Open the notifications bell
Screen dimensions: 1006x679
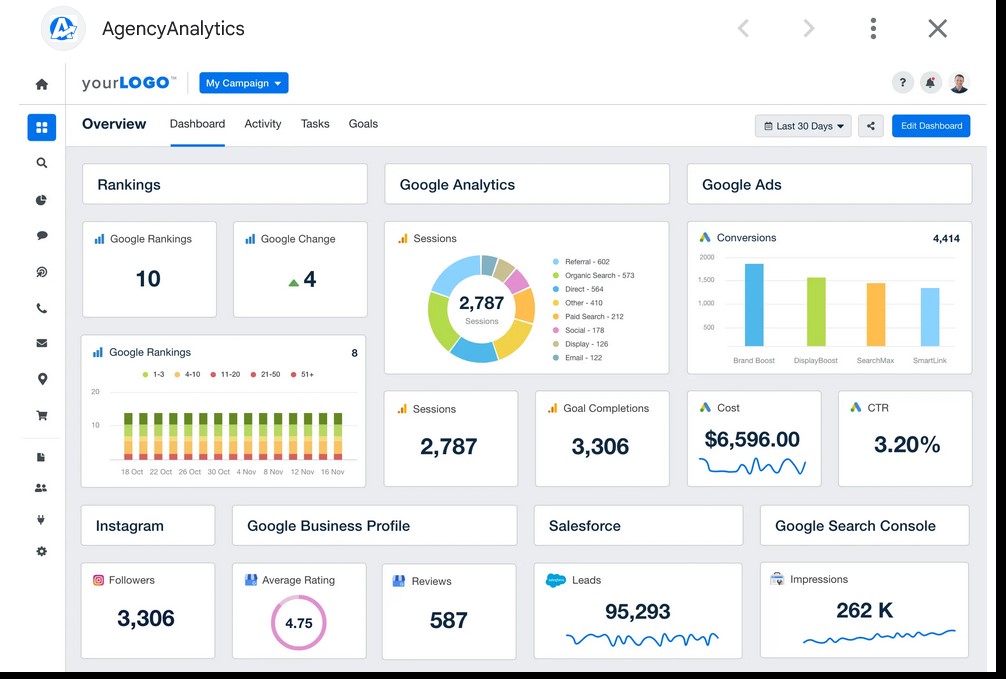point(930,82)
